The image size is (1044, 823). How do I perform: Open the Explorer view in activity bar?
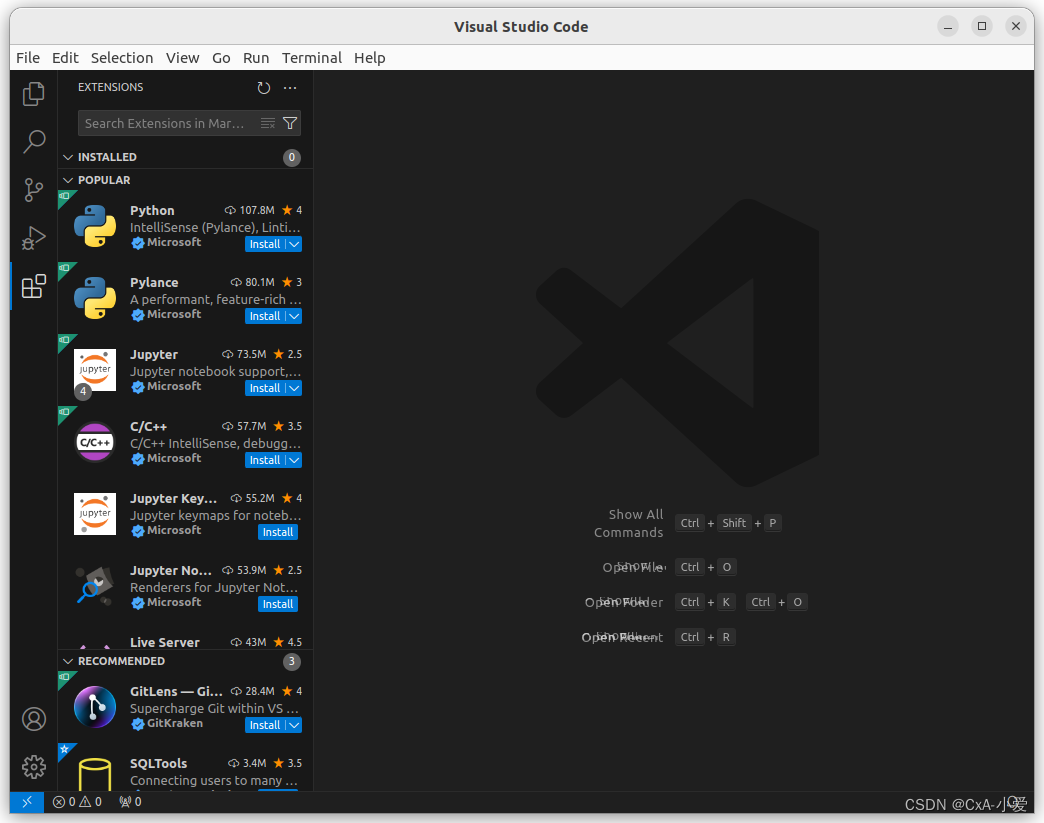tap(33, 94)
